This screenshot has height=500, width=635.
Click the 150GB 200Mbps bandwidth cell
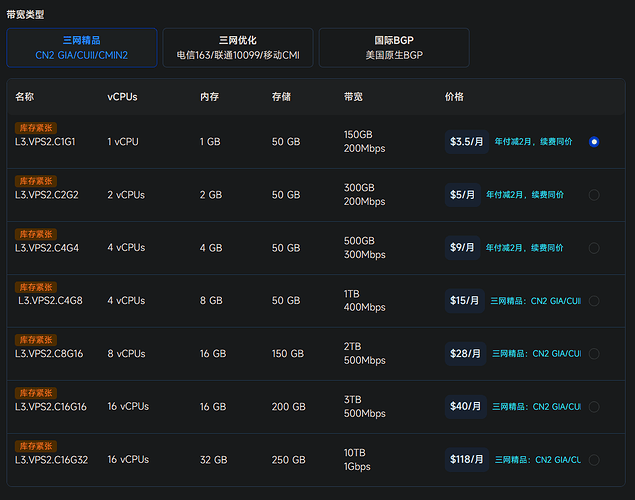[x=364, y=141]
